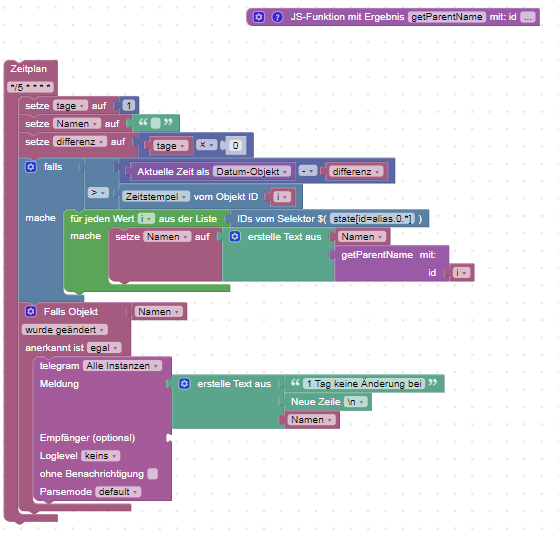
Task: Open the egal acknowledged dropdown
Action: click(104, 348)
